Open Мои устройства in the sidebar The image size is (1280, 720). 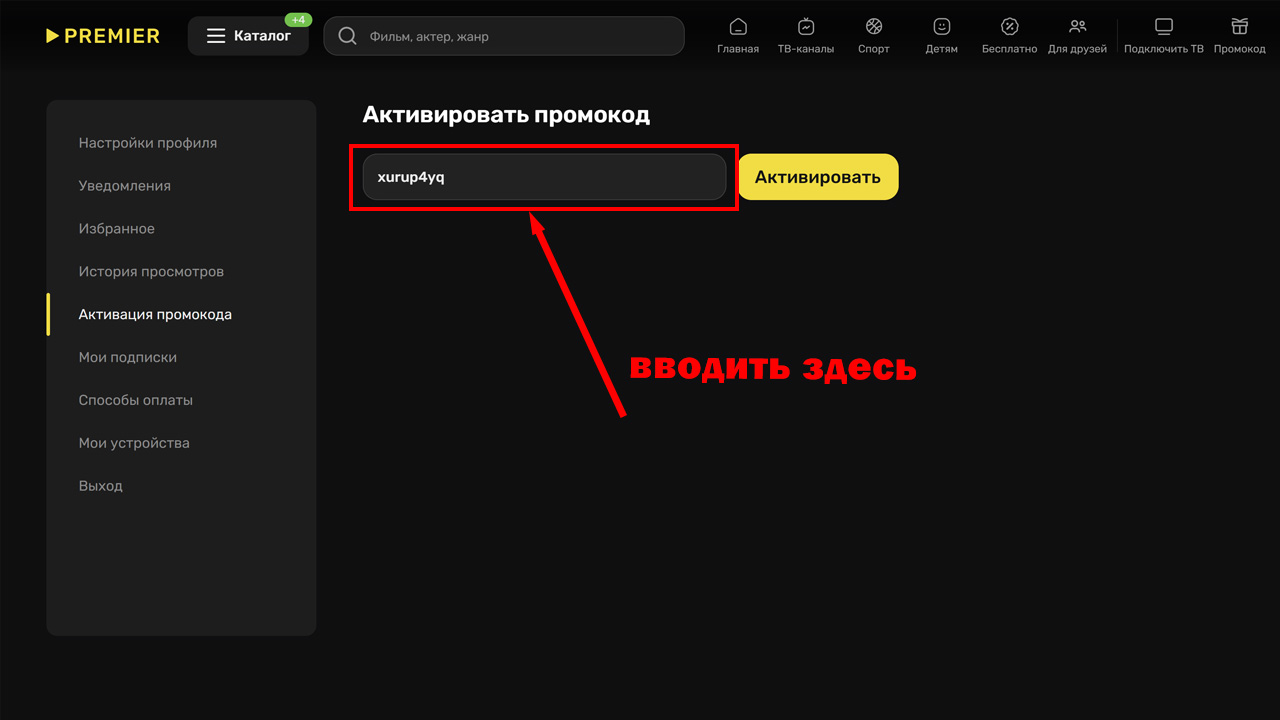click(x=134, y=443)
